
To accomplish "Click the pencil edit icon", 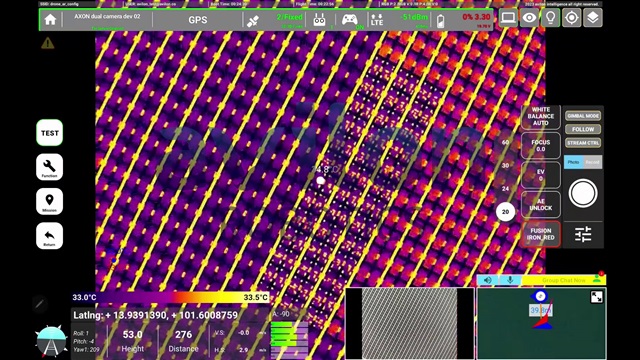I will 40,304.
